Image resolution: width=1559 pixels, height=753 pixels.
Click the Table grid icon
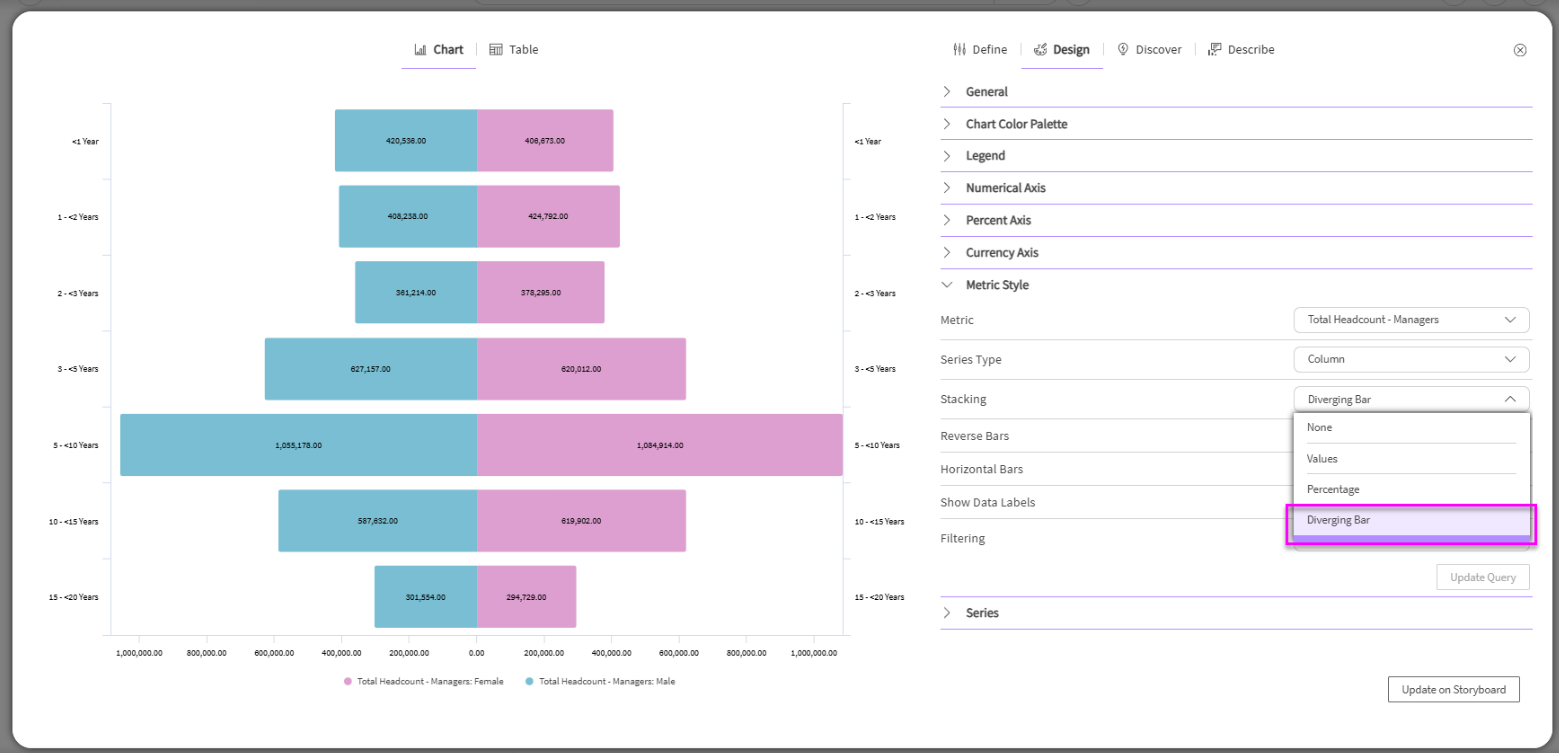coord(496,50)
